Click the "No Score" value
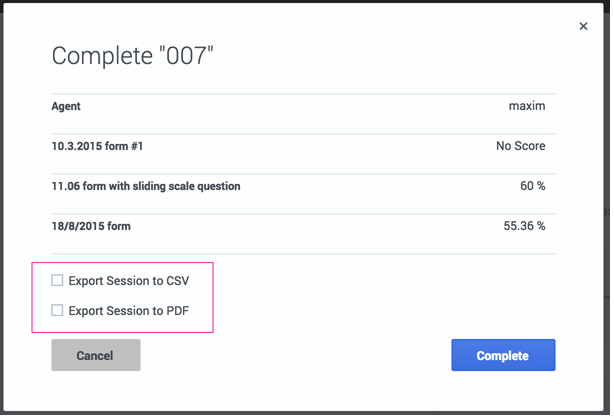Screen dimensions: 614x420 coord(520,146)
